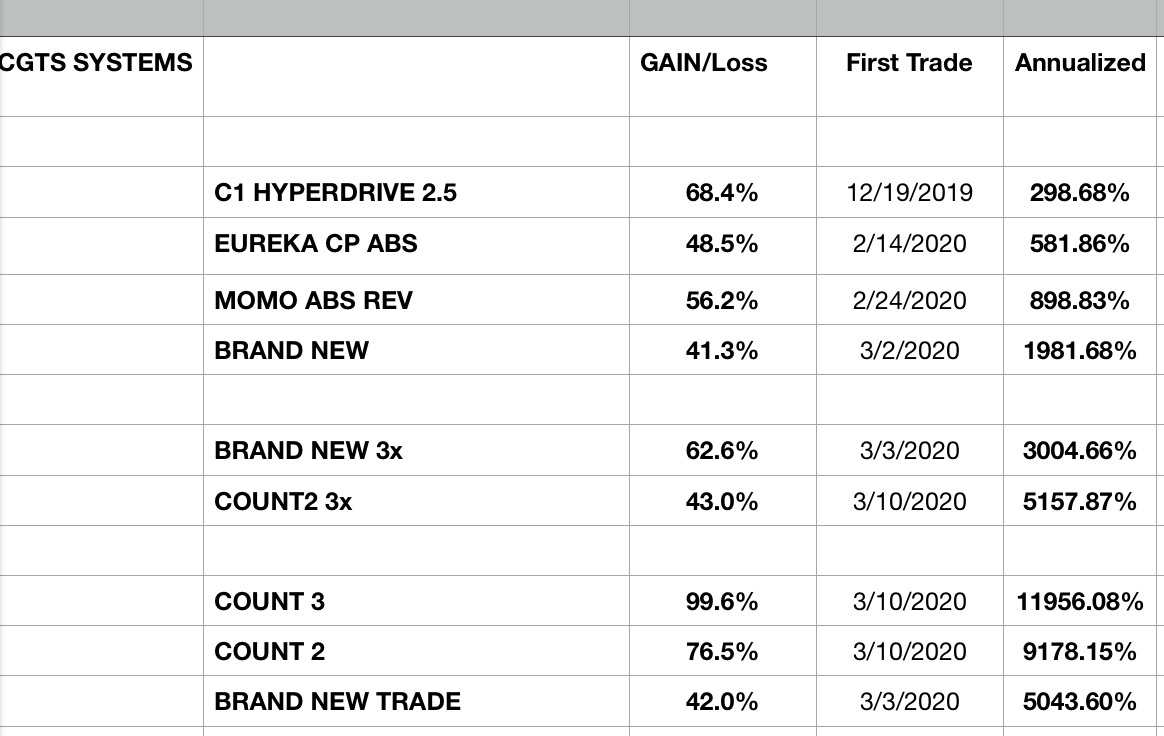Select the 76.5% gain cell

pos(722,652)
